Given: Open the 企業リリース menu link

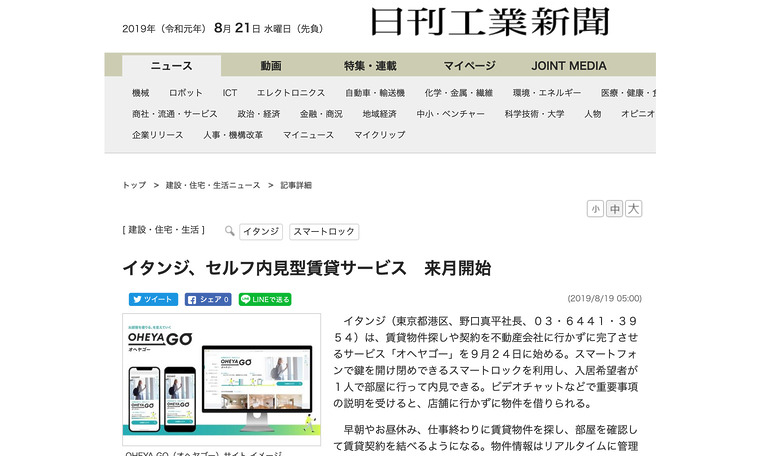Looking at the screenshot, I should 157,134.
